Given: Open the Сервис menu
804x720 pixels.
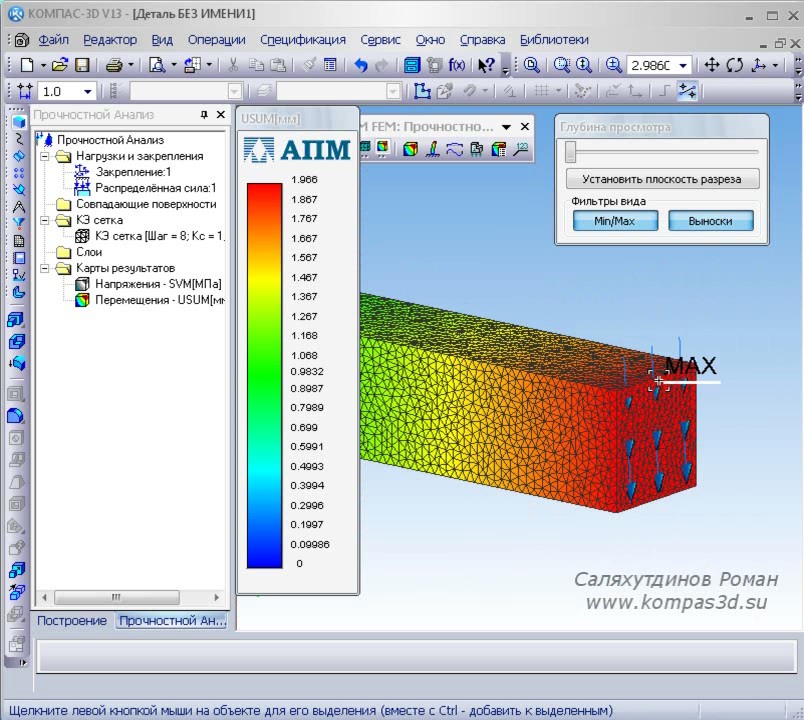Looking at the screenshot, I should 380,40.
